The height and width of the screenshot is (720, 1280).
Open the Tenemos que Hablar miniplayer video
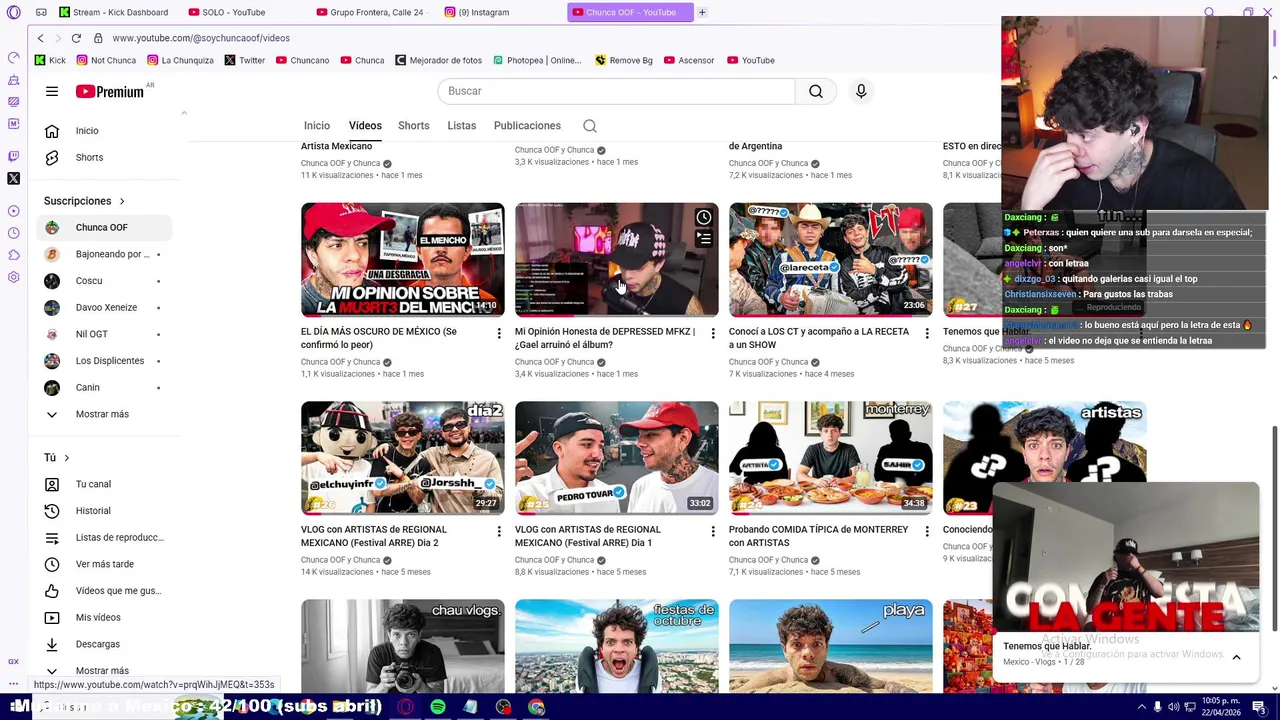tap(1126, 558)
